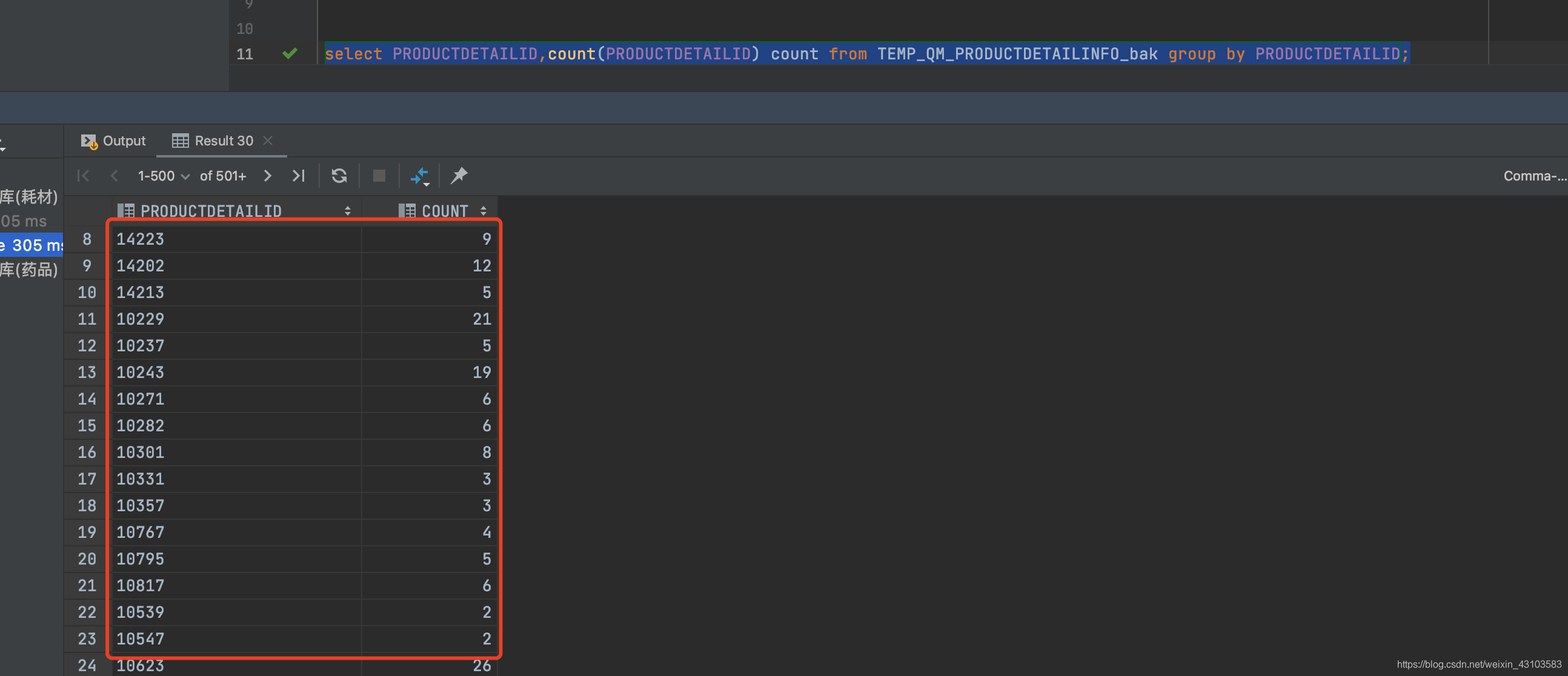This screenshot has width=1568, height=676.
Task: Stop the running query
Action: (379, 176)
